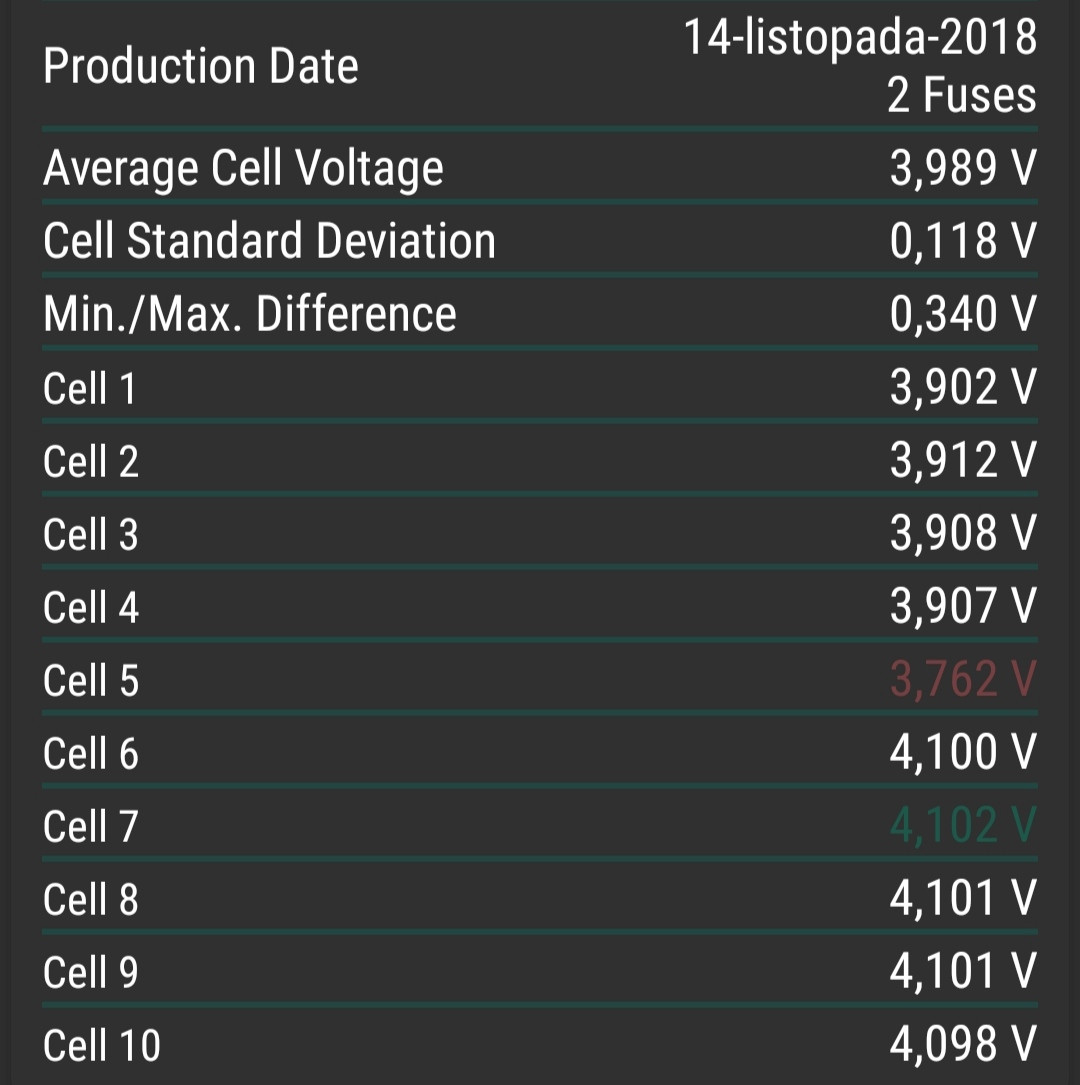This screenshot has width=1080, height=1085.
Task: Tap the red Cell 5 voltage value
Action: tap(962, 680)
